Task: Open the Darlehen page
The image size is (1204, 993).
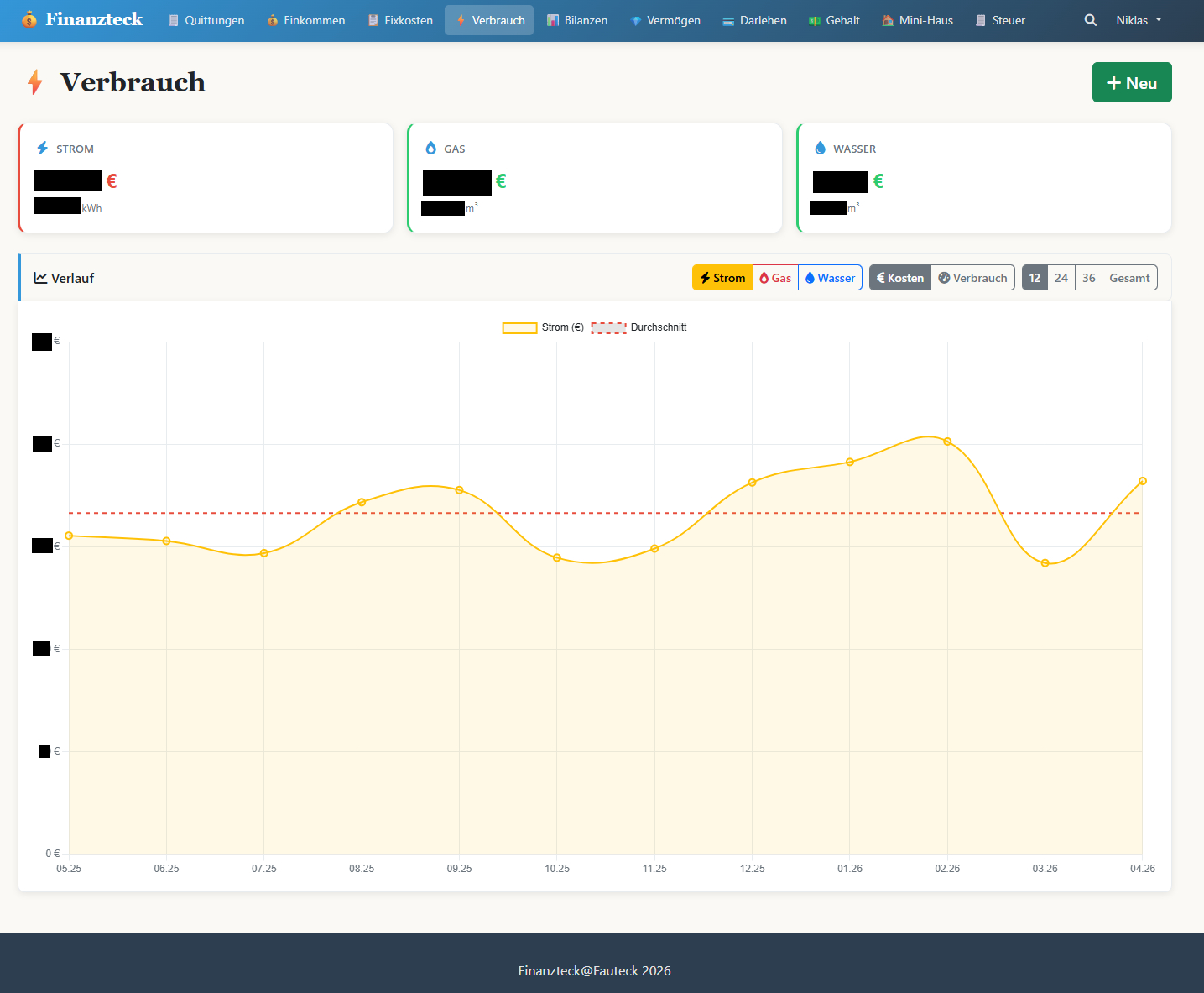Action: [754, 20]
